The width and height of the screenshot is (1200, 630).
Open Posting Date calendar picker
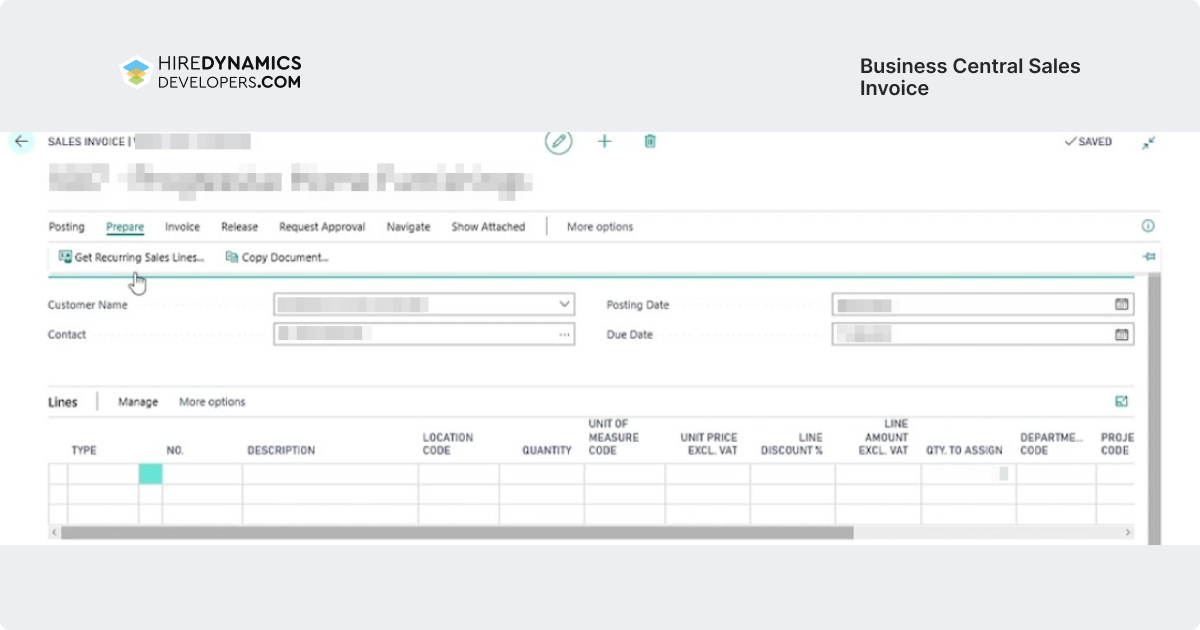1122,305
